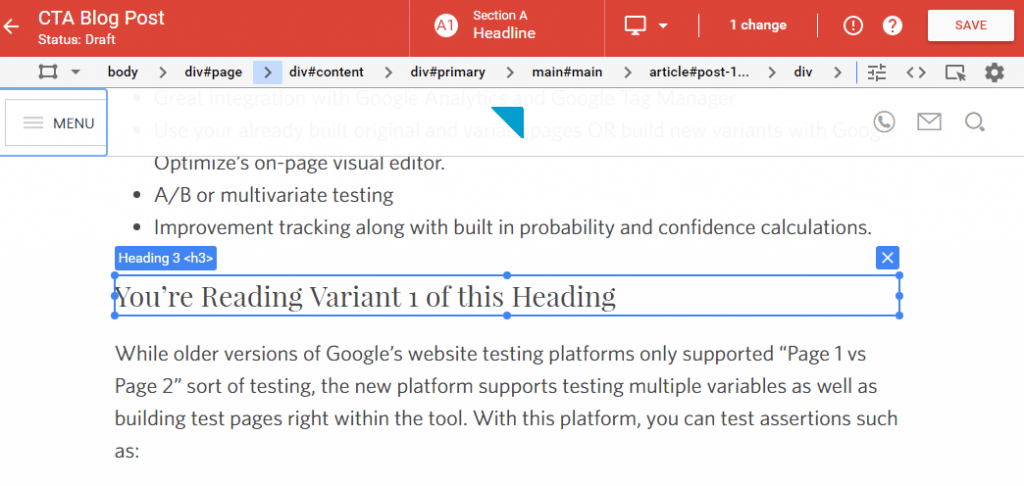The image size is (1024, 486).
Task: Click the Heading 3 <h3> element tag
Action: pyautogui.click(x=166, y=258)
